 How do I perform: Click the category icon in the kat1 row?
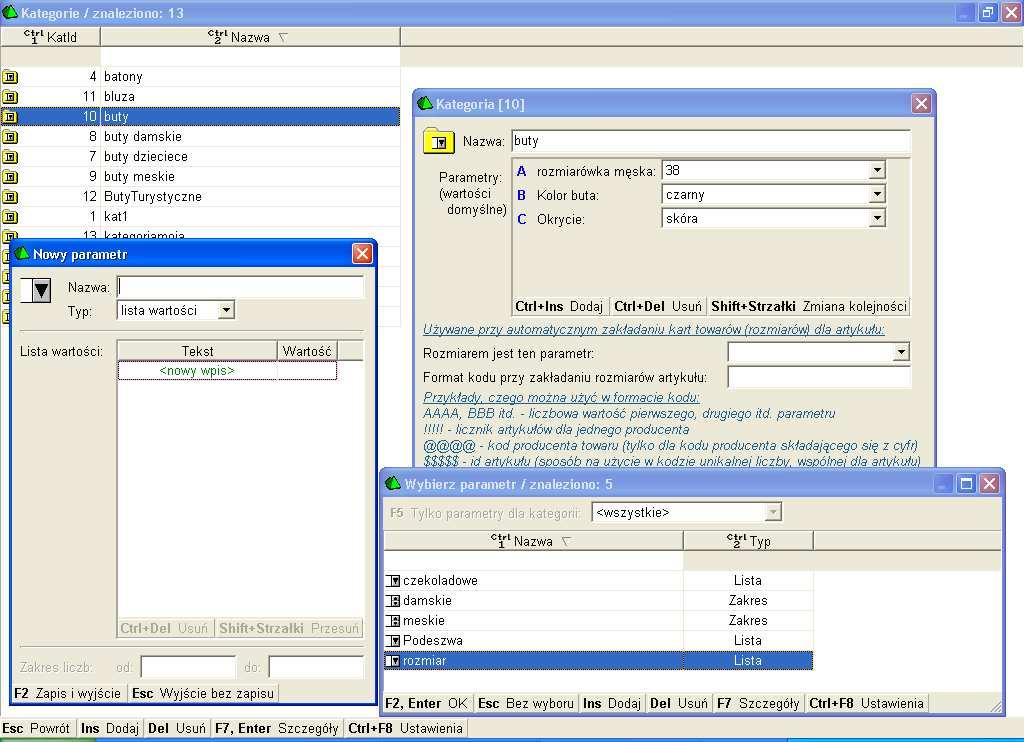[10, 217]
